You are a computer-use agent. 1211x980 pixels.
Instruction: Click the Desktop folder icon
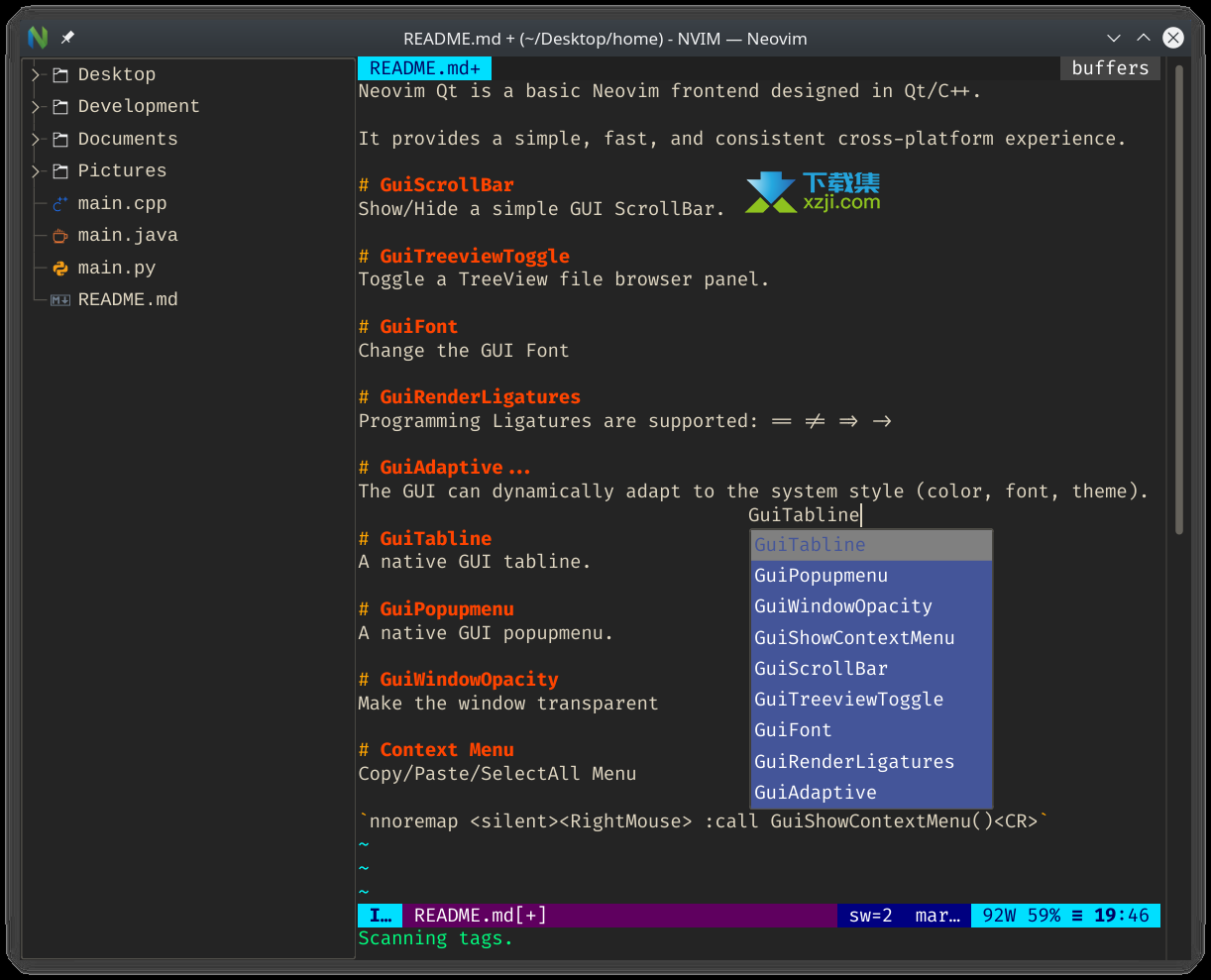(x=60, y=74)
